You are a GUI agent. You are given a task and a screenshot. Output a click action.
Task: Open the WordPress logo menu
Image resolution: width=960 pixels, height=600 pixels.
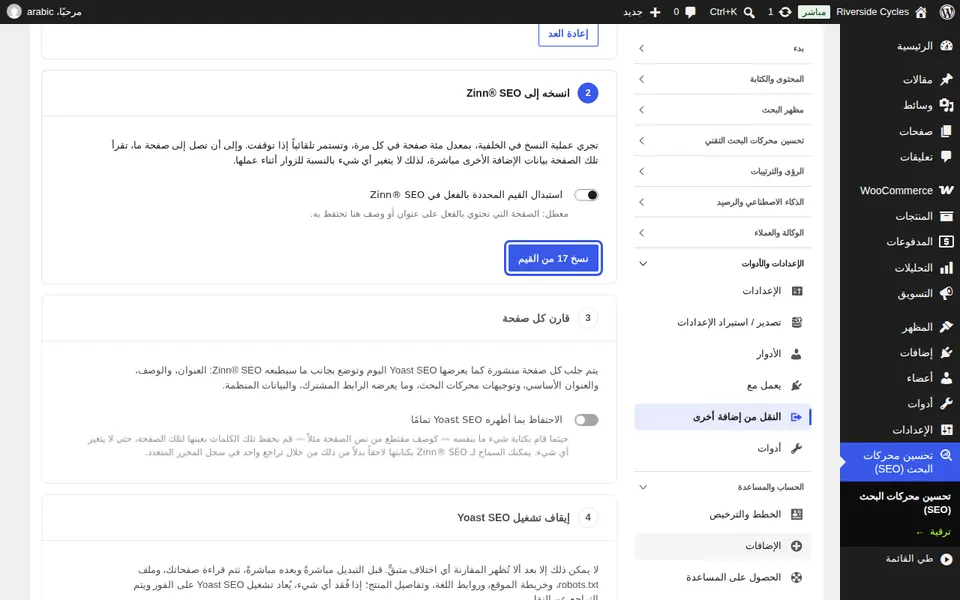click(947, 12)
